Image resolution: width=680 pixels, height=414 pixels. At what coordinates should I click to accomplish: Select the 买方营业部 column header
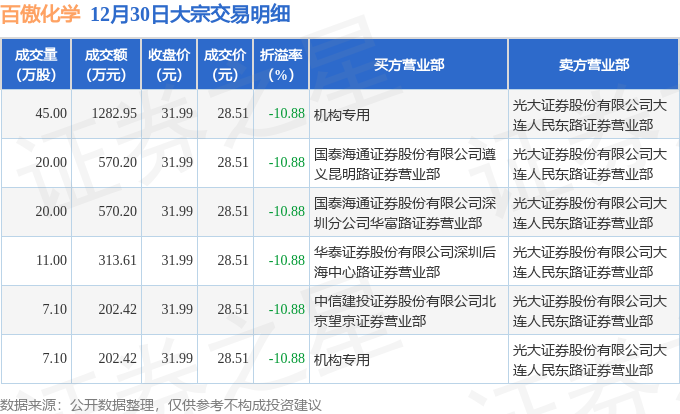pyautogui.click(x=409, y=65)
